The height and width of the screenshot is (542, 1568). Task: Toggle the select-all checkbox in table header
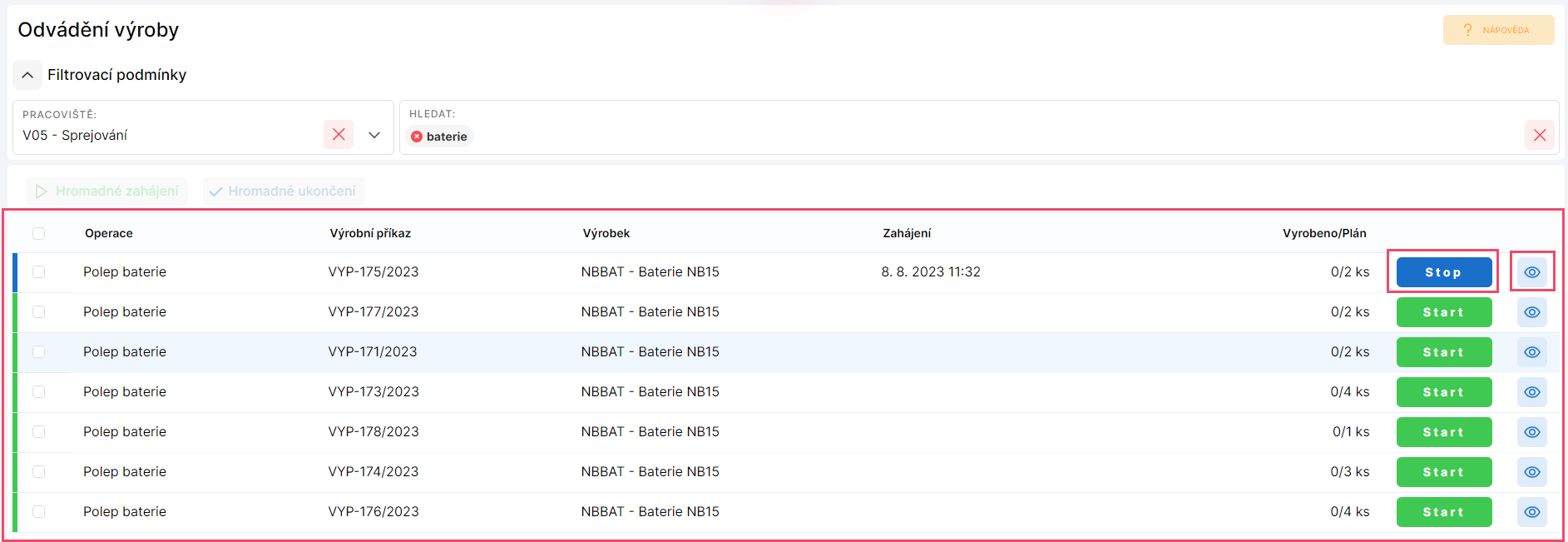coord(39,233)
